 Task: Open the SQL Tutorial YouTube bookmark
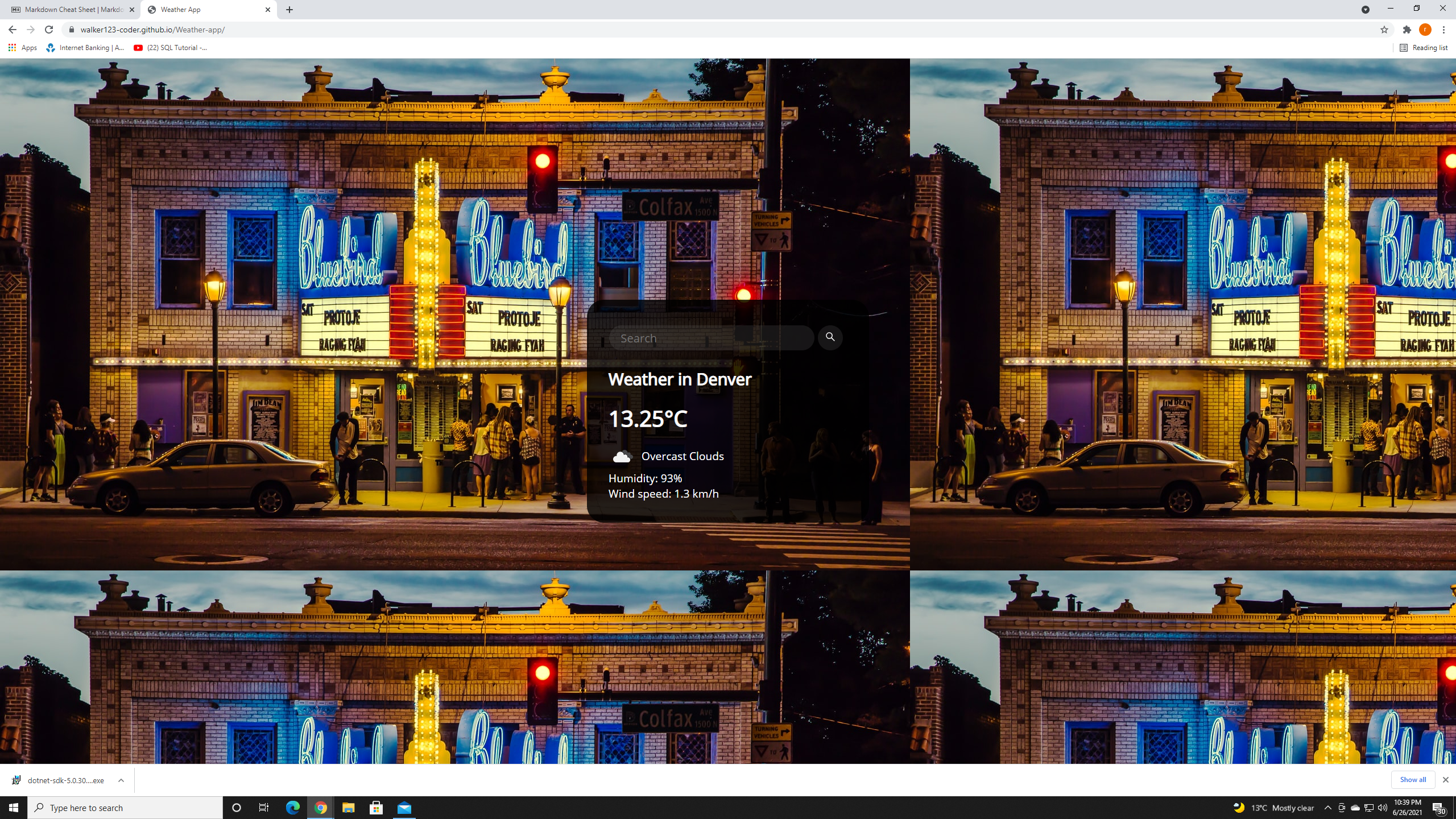(x=171, y=48)
